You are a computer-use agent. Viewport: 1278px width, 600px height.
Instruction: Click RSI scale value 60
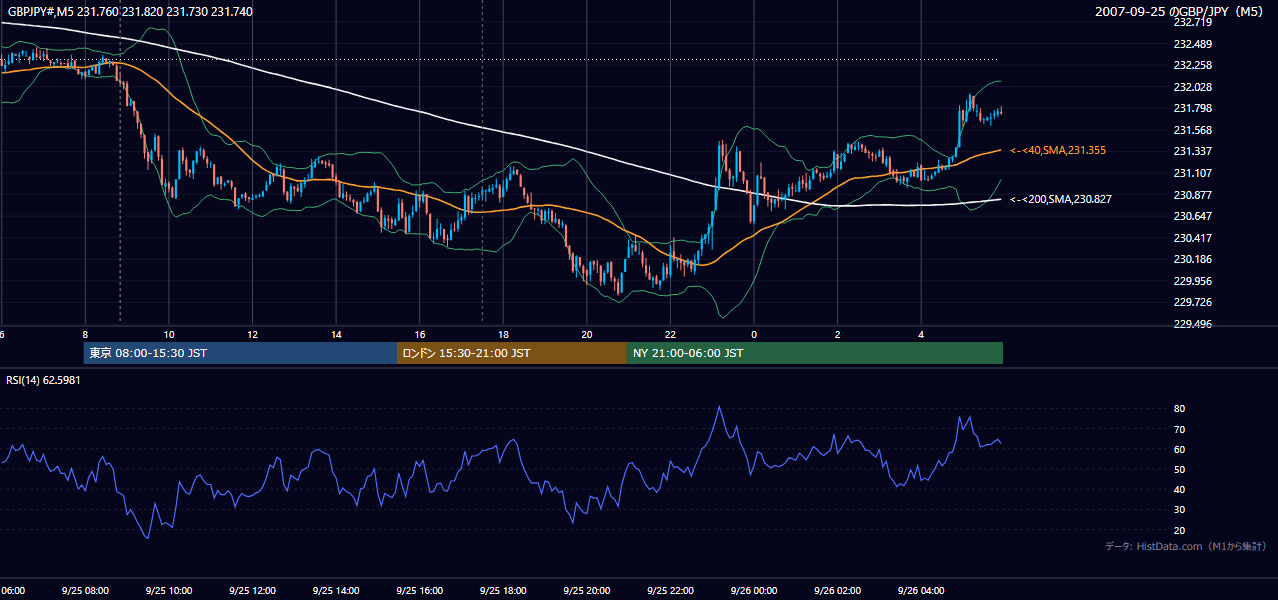(x=1179, y=449)
